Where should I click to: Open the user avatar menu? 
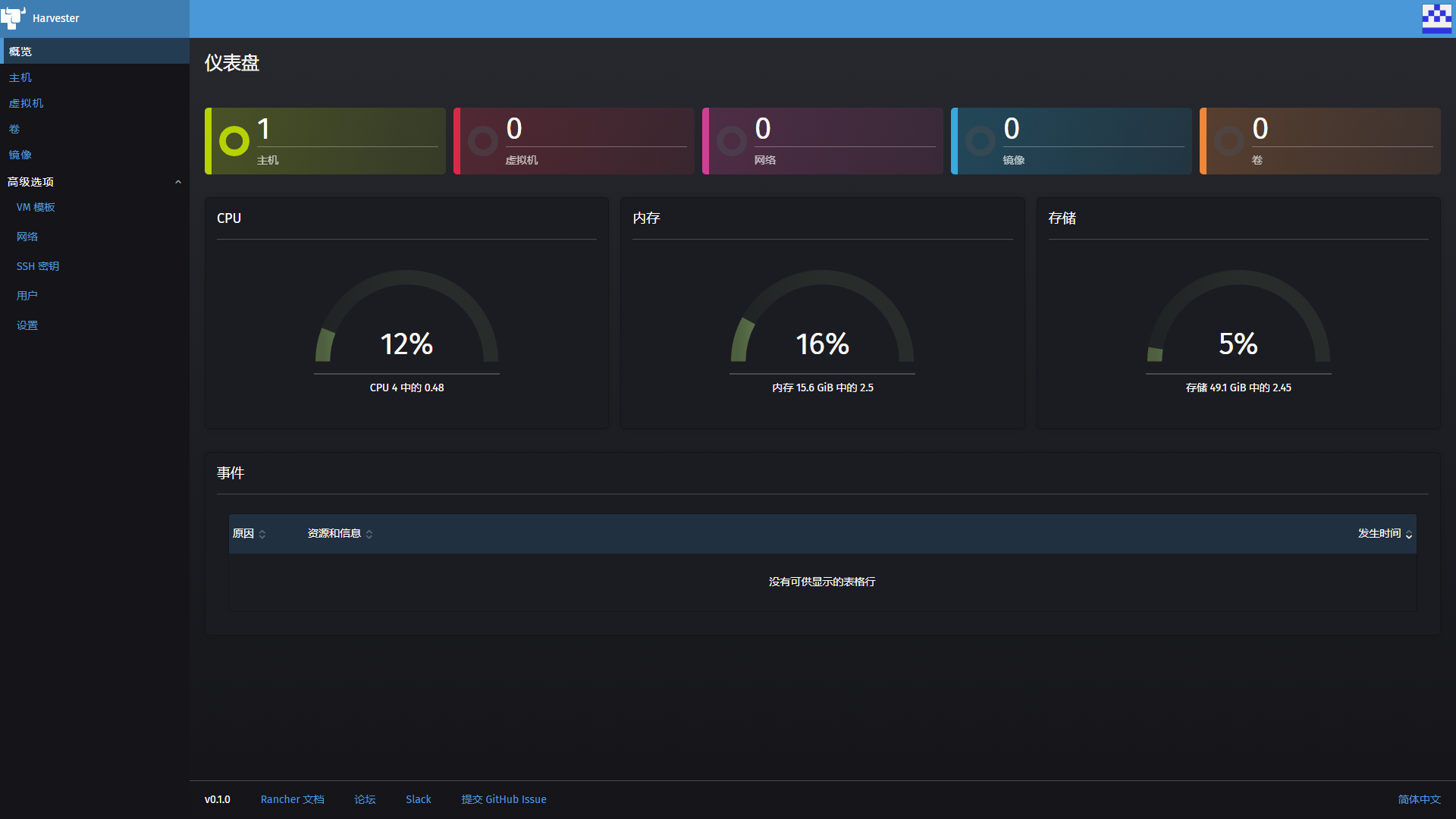point(1436,19)
